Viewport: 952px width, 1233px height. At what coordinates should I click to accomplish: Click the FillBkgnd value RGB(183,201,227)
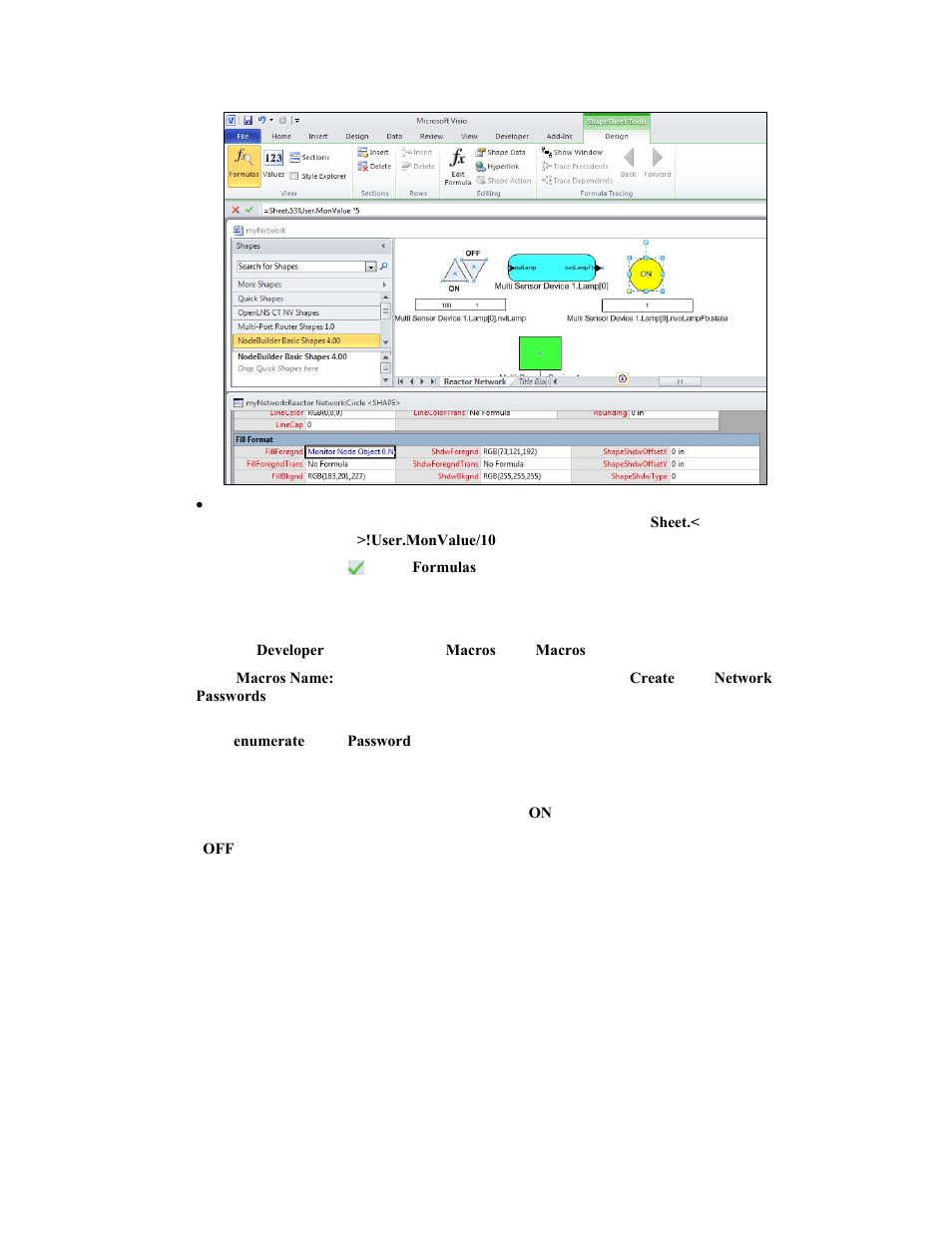(336, 476)
